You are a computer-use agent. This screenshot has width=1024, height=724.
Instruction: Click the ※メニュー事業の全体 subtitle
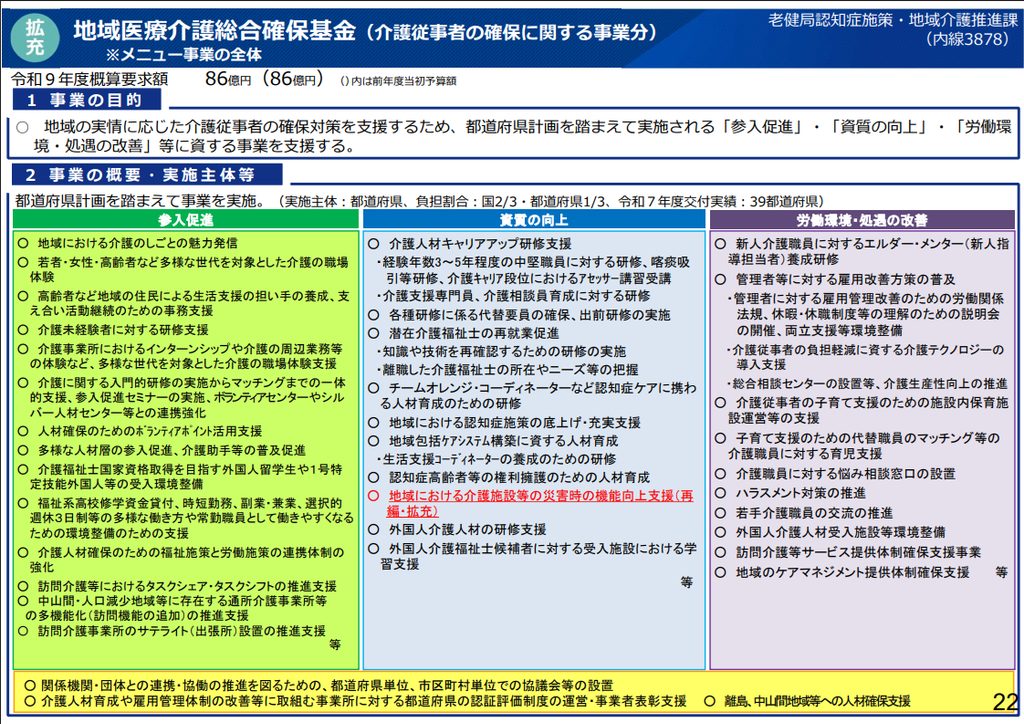[184, 55]
